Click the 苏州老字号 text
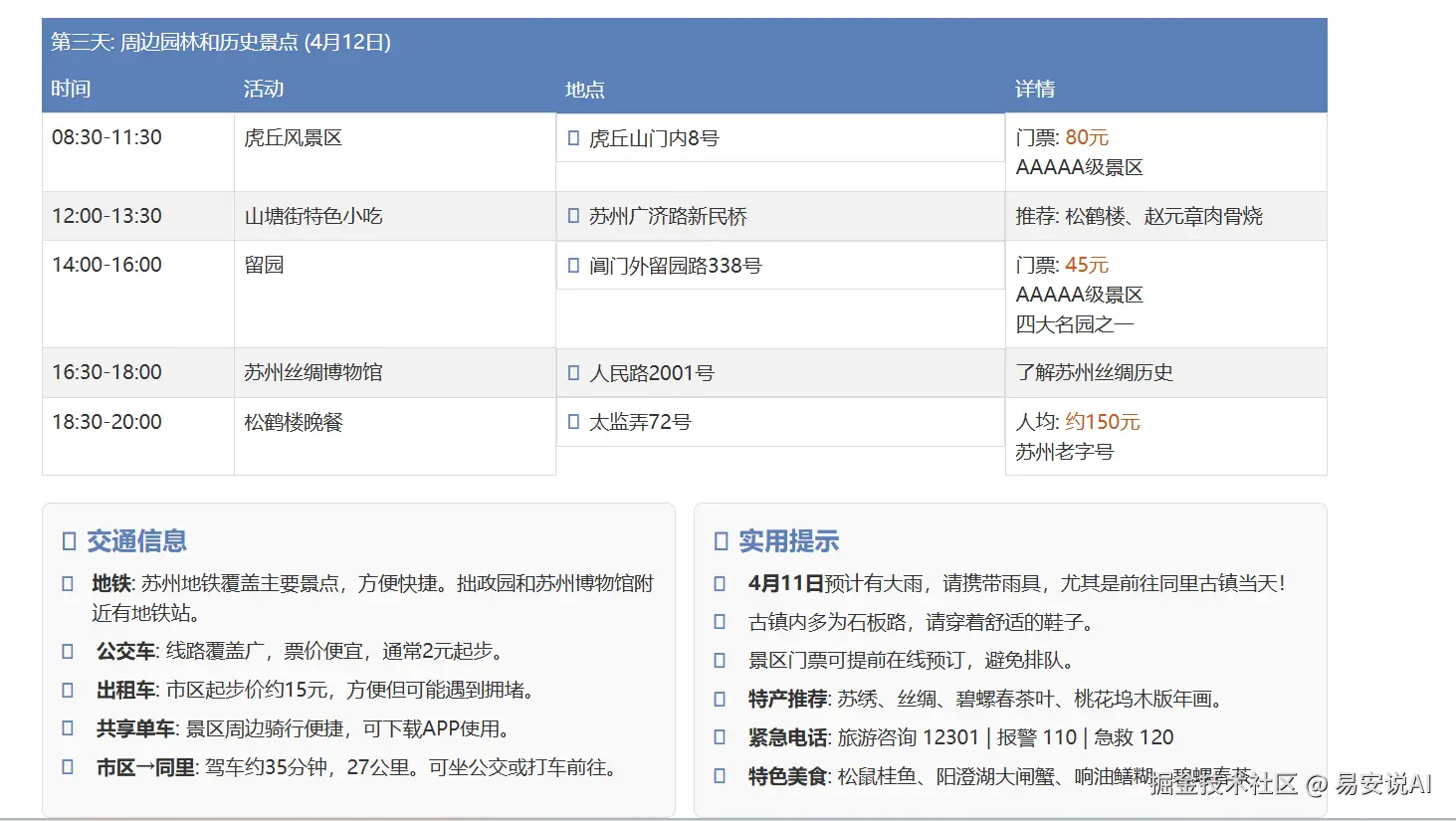The height and width of the screenshot is (821, 1456). click(1065, 452)
